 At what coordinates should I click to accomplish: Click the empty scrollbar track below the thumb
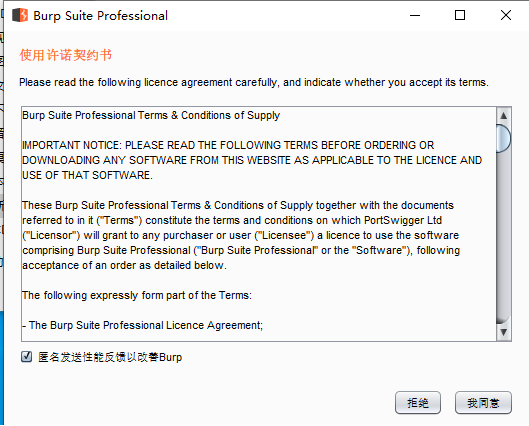click(504, 238)
